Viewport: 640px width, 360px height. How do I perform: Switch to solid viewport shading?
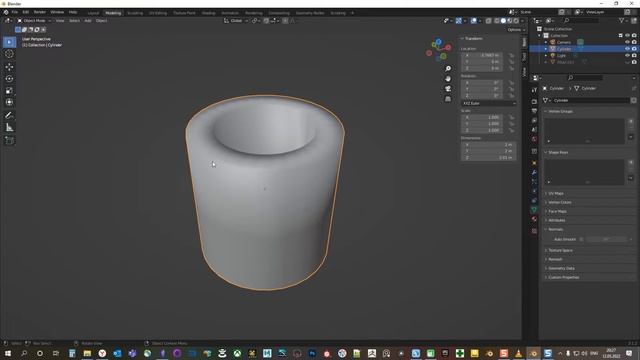click(x=503, y=21)
